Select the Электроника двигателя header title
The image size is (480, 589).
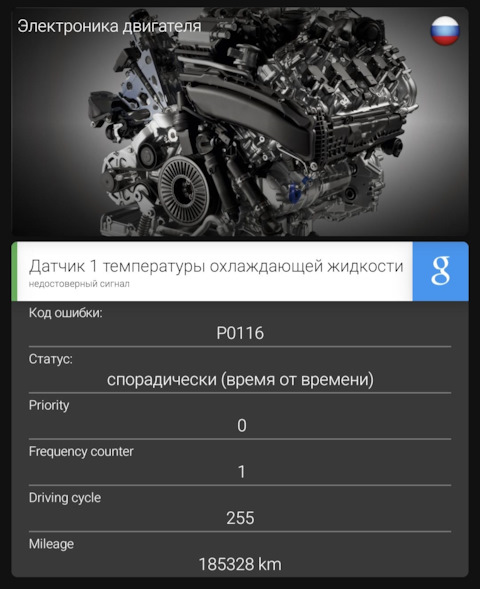click(x=109, y=27)
